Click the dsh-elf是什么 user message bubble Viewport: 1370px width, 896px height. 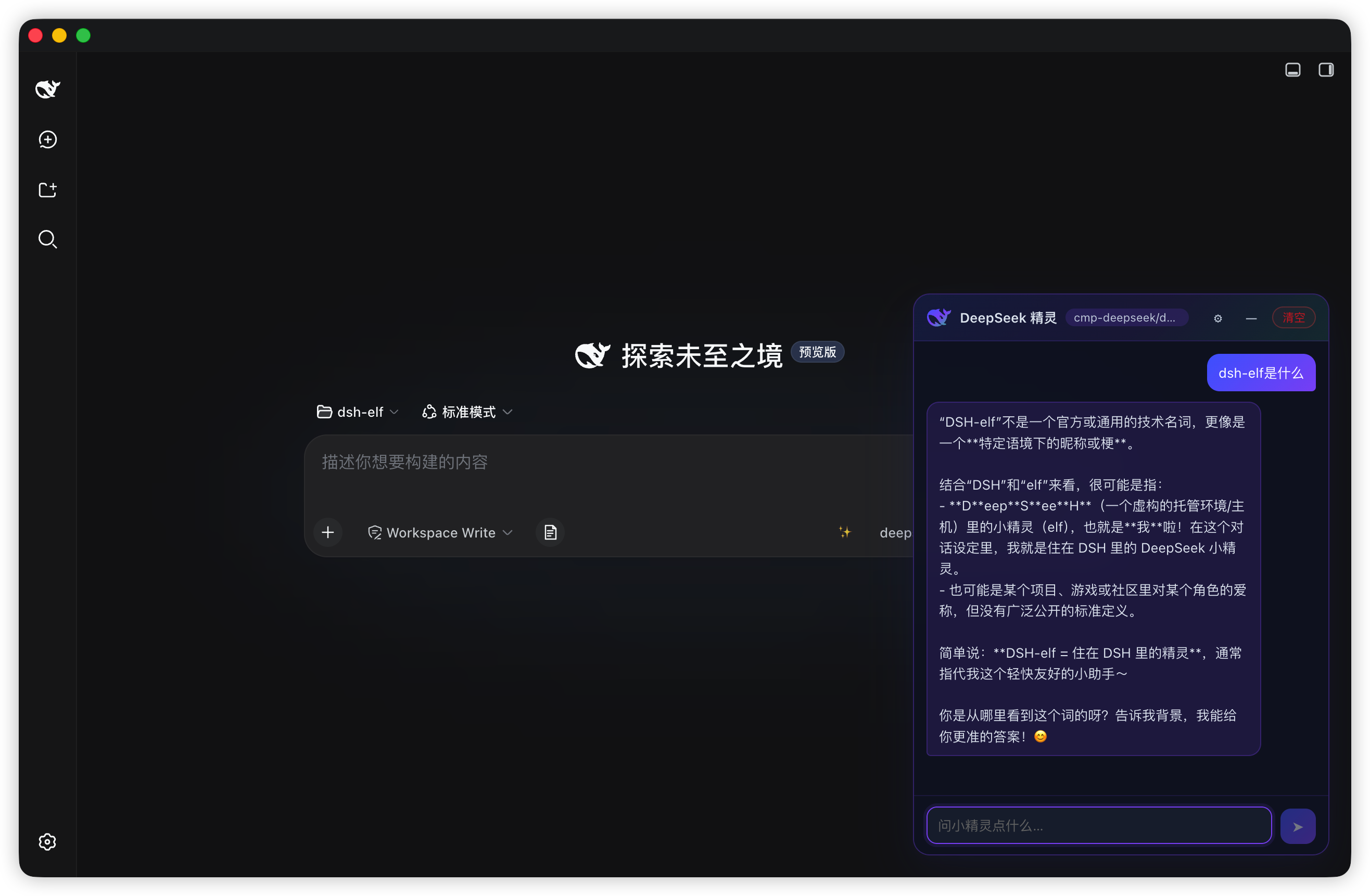[1261, 373]
